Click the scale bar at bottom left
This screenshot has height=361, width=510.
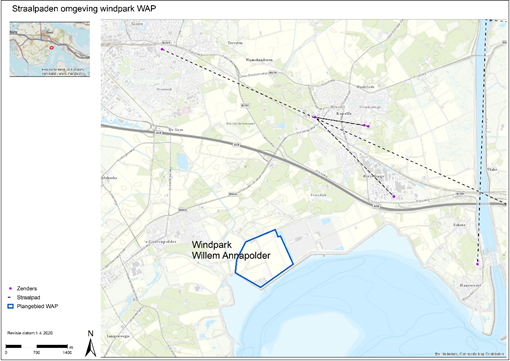coord(37,347)
